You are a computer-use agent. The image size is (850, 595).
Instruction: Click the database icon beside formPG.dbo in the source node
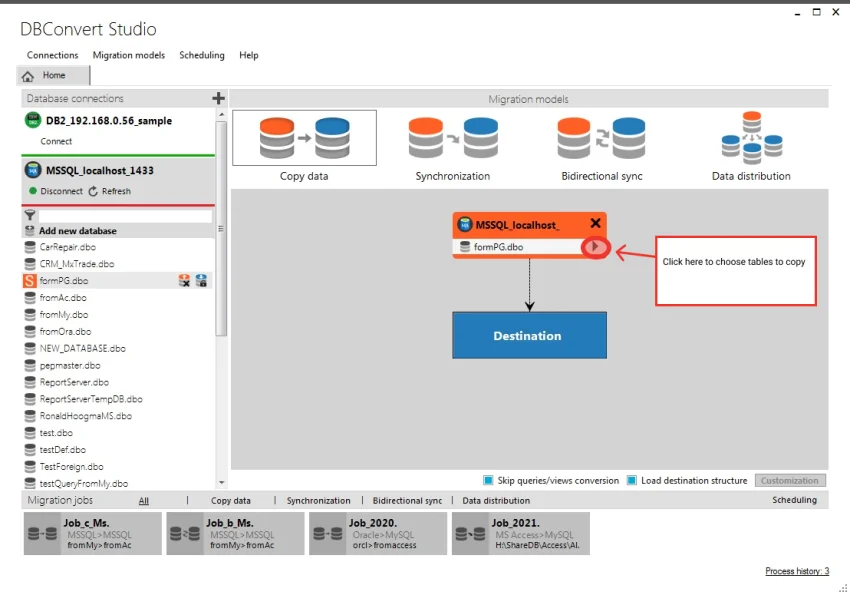[465, 247]
